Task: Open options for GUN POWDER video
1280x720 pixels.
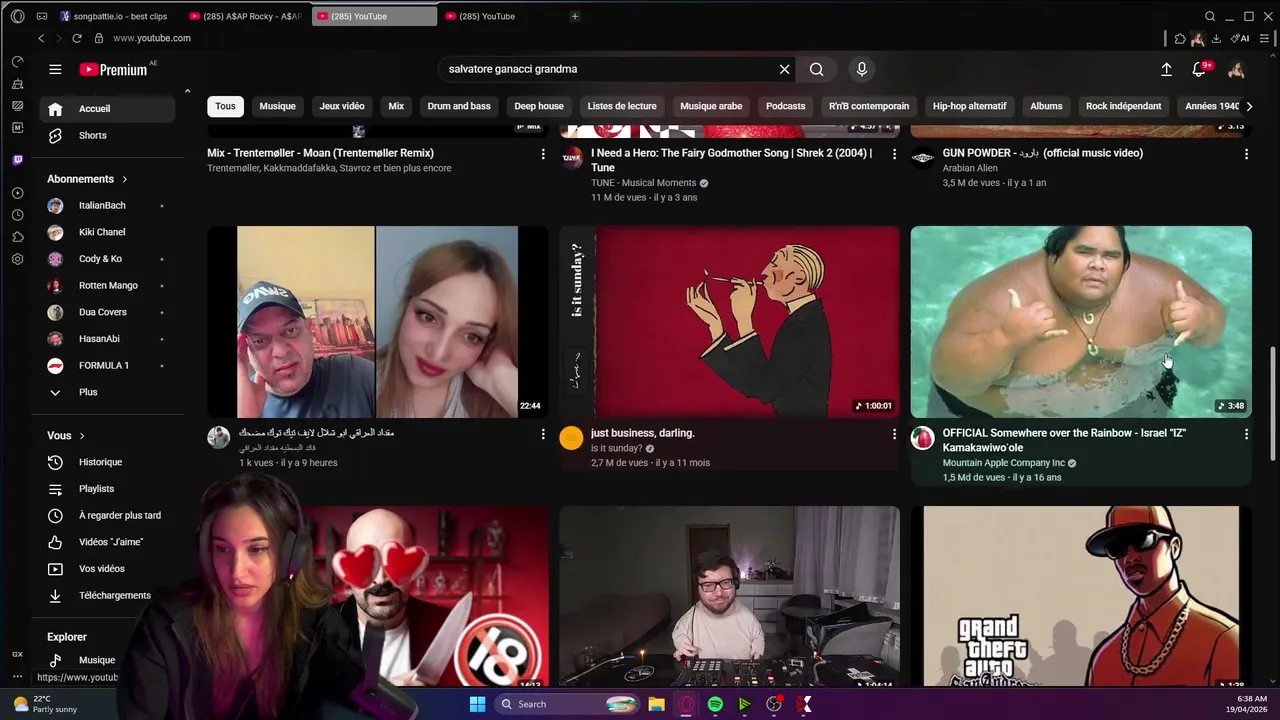Action: (1246, 154)
